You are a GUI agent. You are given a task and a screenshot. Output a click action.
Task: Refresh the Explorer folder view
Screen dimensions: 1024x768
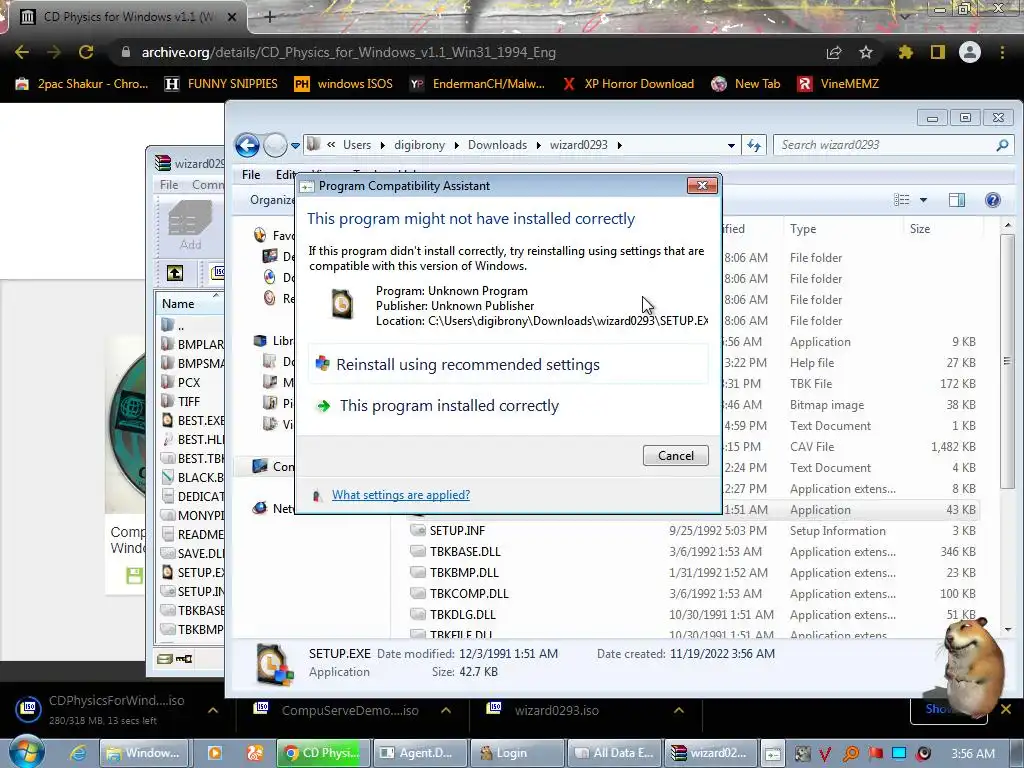pyautogui.click(x=754, y=145)
